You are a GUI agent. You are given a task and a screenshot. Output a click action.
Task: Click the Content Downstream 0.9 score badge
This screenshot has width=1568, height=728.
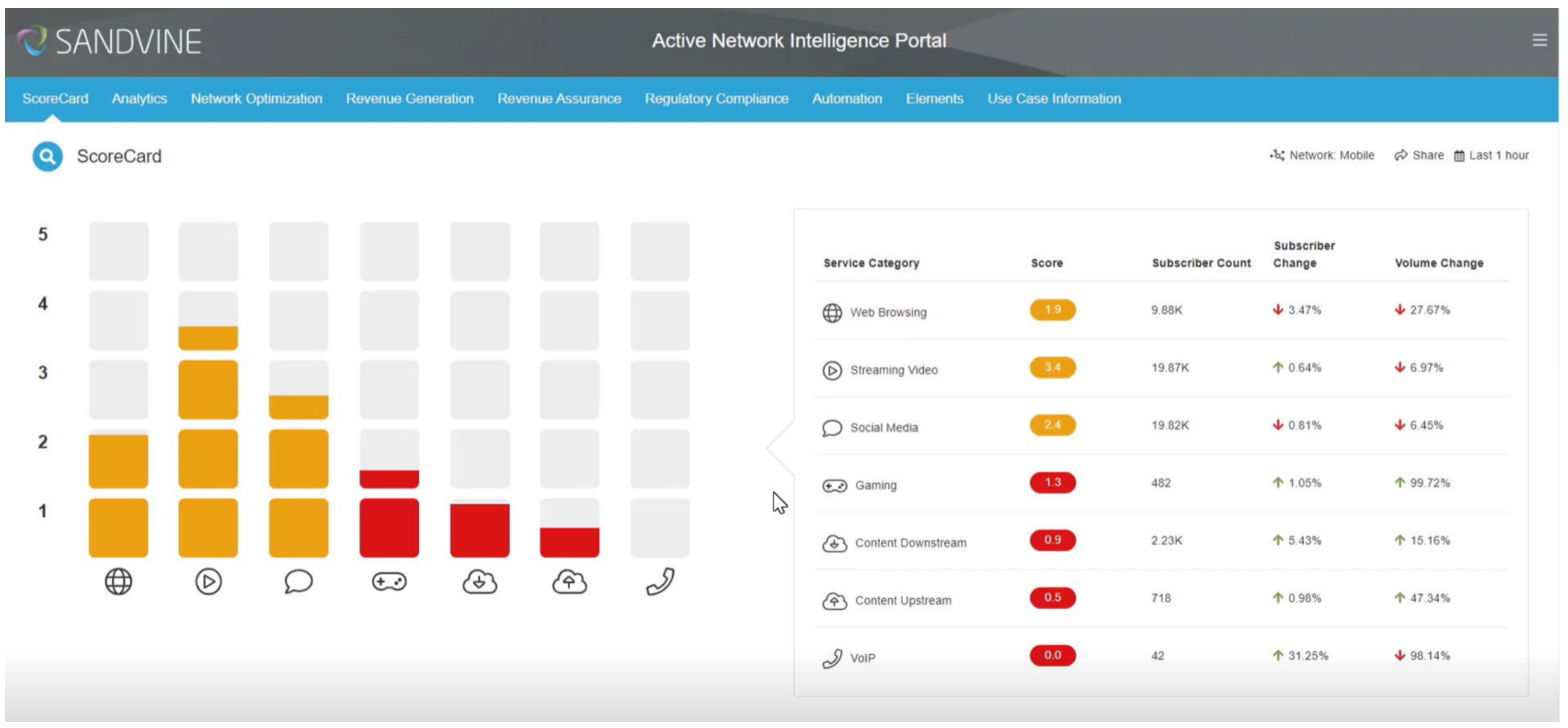tap(1053, 541)
